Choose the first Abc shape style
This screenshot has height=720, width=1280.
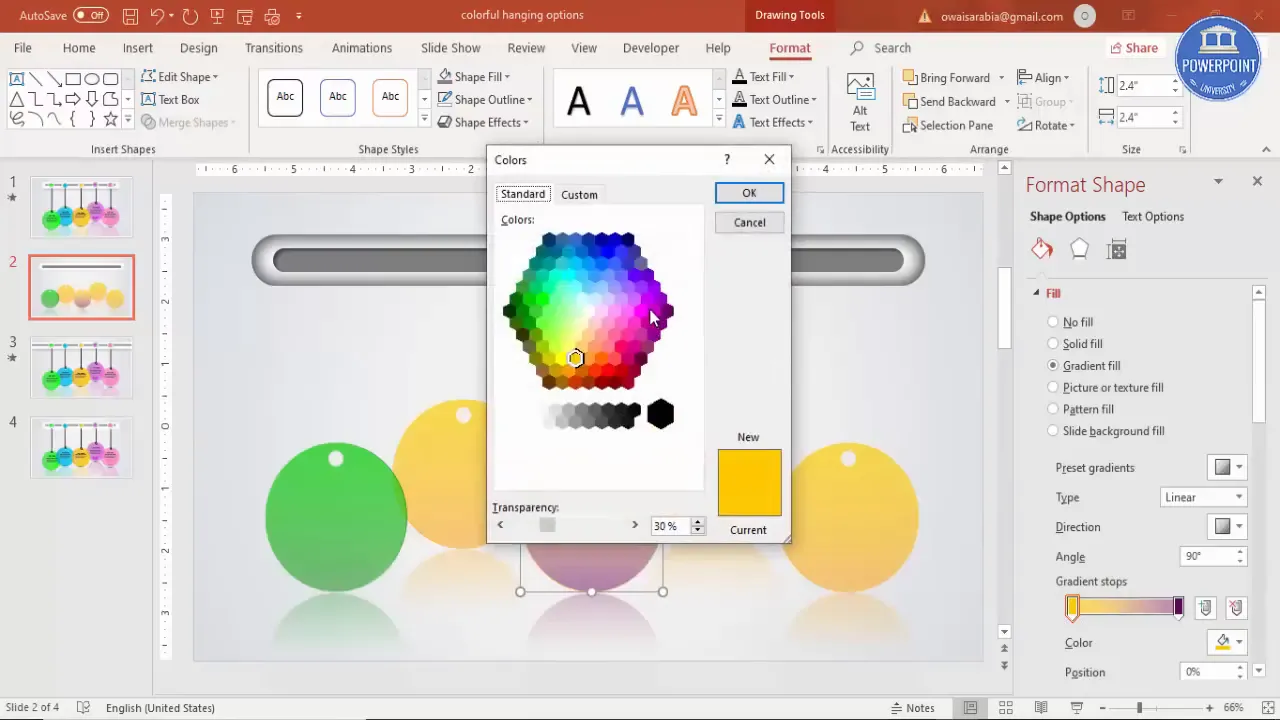click(285, 97)
